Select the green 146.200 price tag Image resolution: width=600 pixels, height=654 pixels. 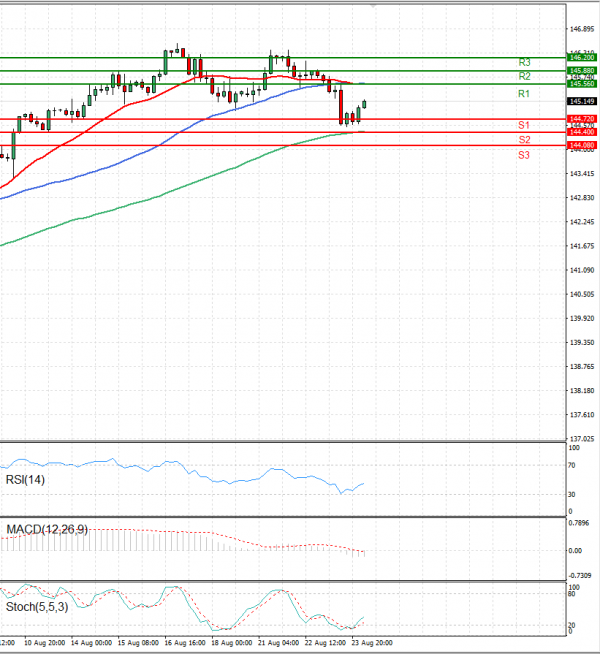[582, 58]
